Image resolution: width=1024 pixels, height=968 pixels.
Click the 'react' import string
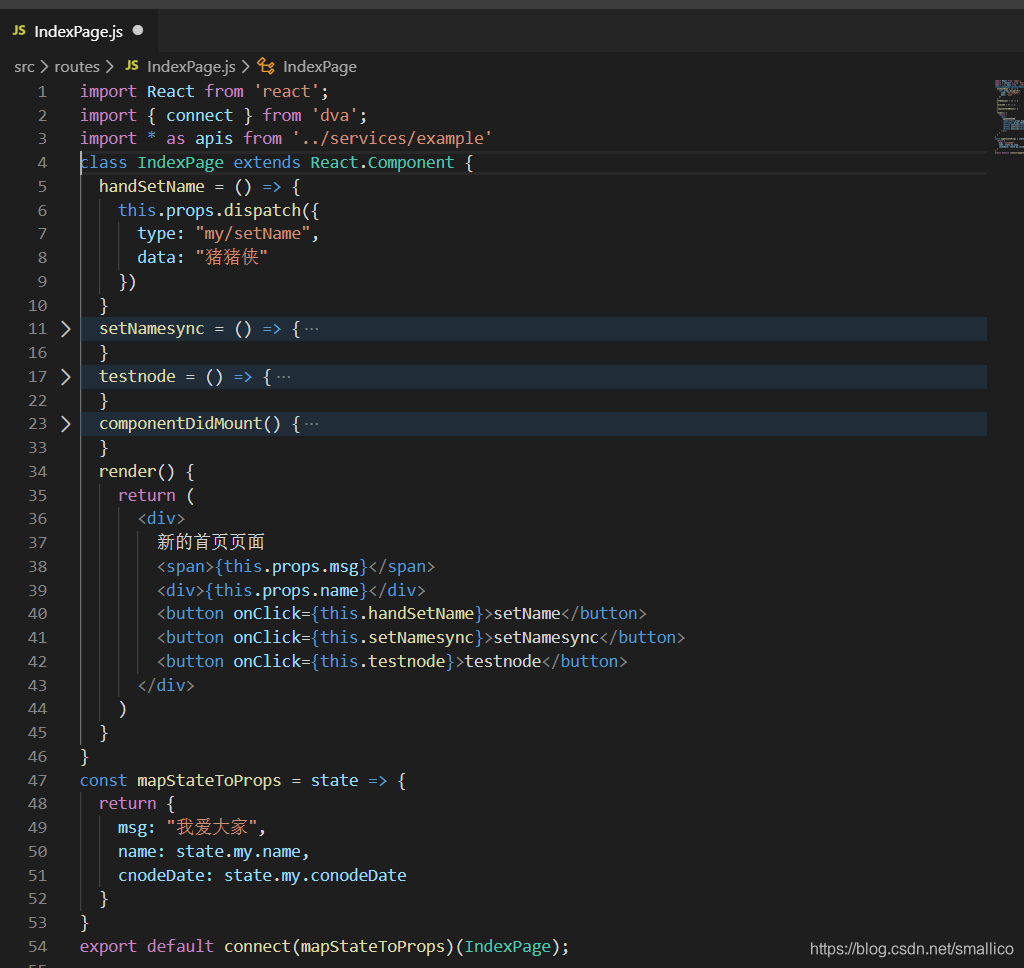[x=286, y=91]
